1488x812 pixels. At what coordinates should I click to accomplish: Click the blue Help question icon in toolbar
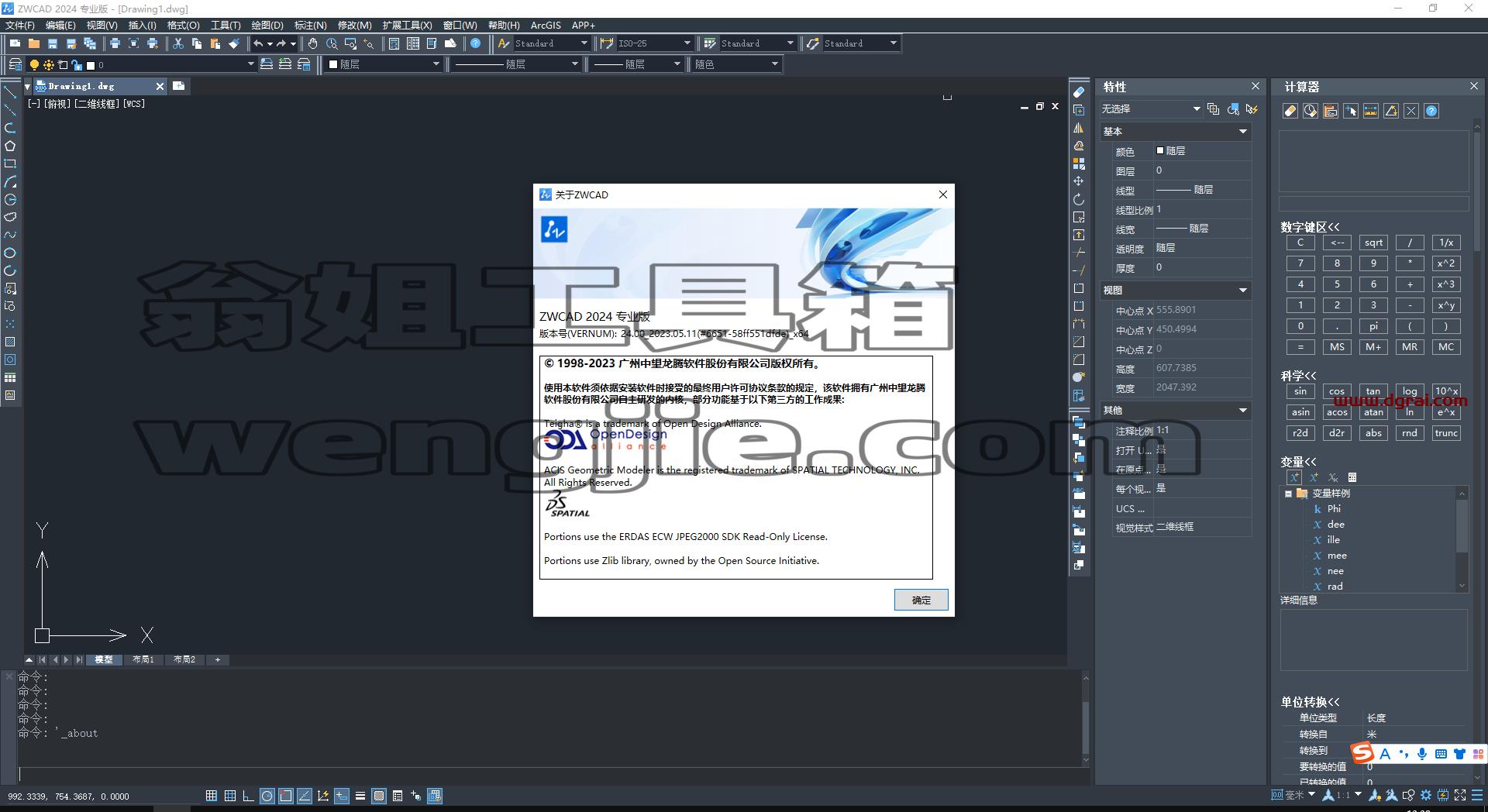pyautogui.click(x=476, y=43)
